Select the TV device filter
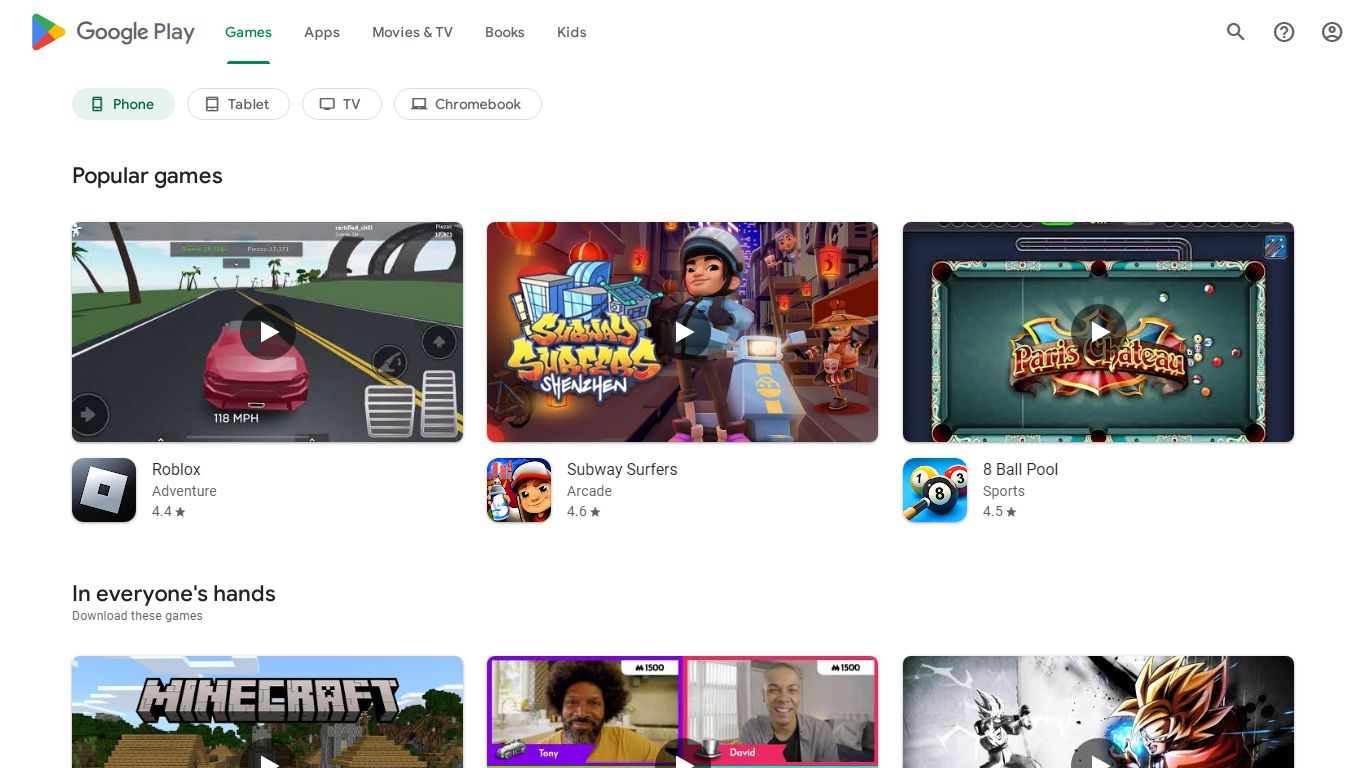 [342, 104]
